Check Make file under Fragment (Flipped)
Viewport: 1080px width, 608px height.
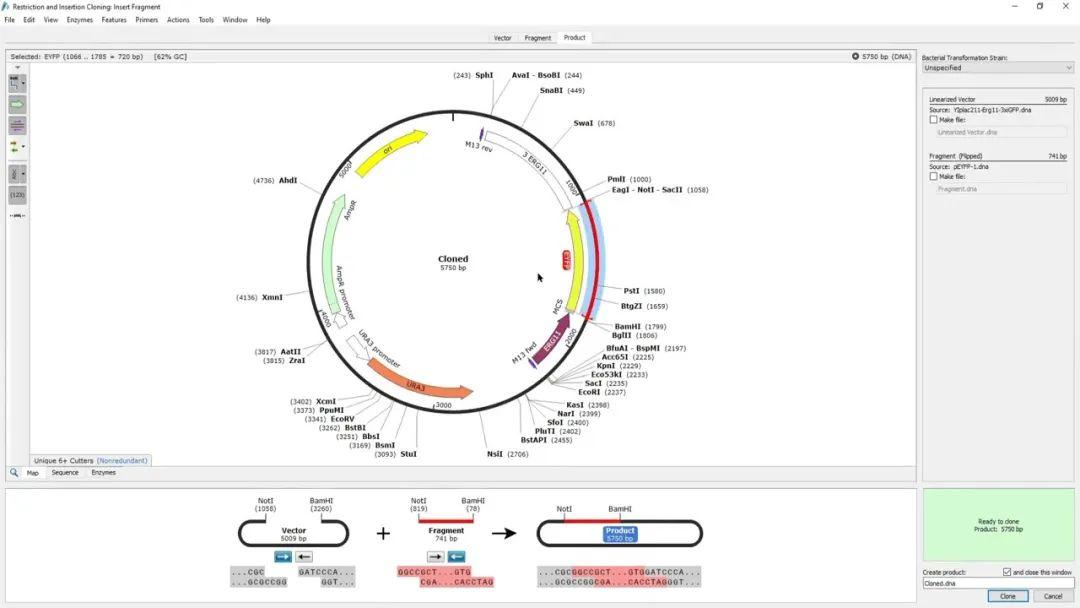[932, 177]
